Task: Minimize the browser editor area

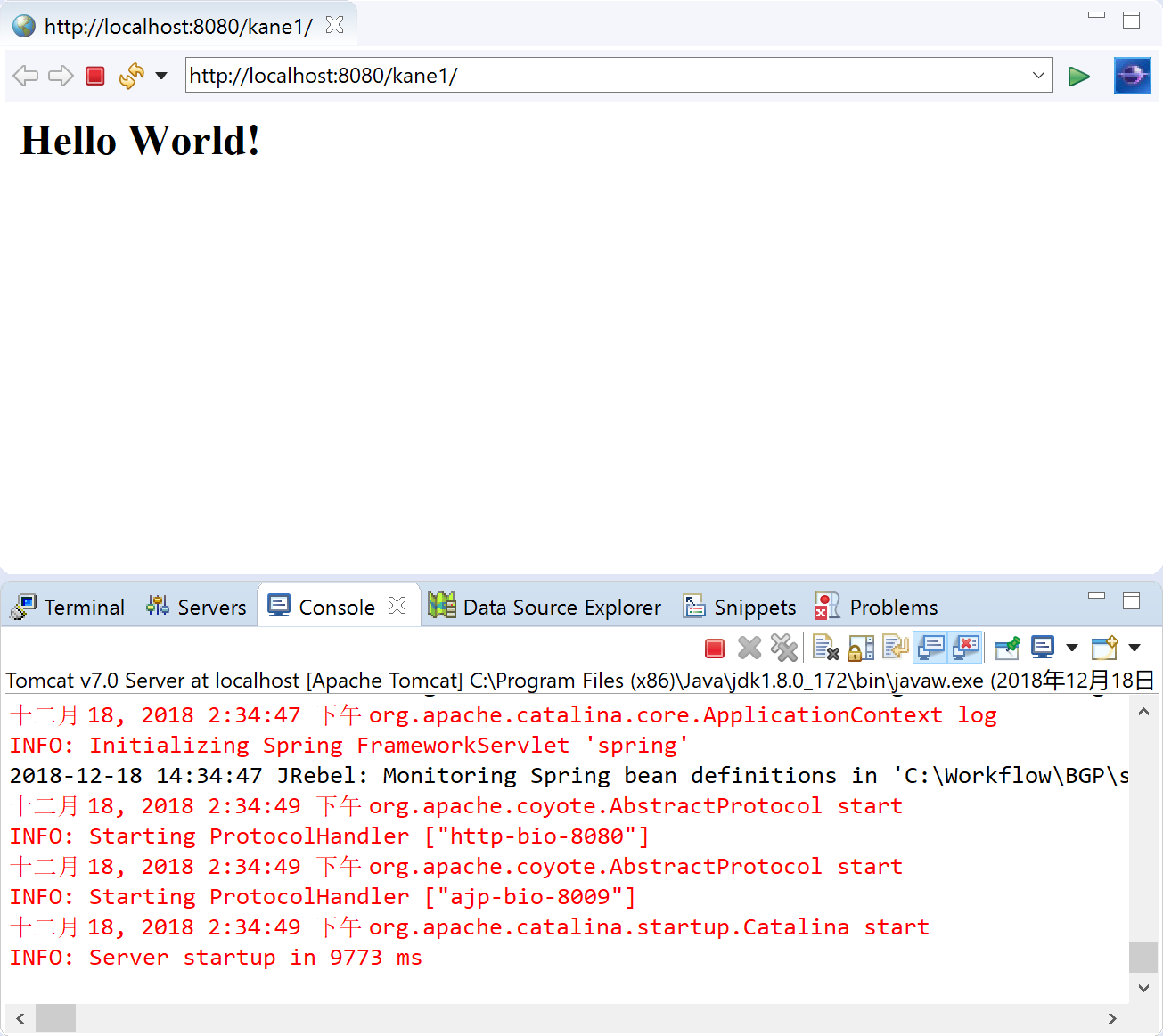Action: [1097, 16]
